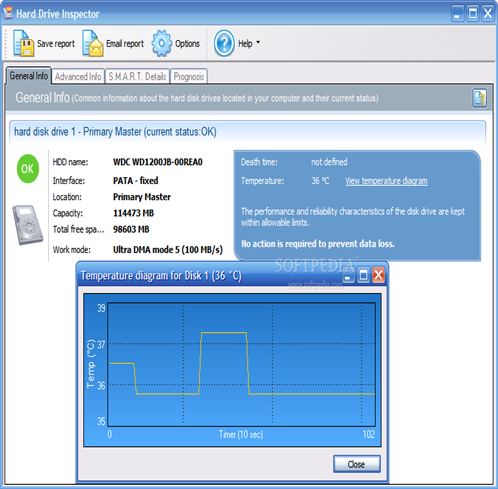Image resolution: width=498 pixels, height=489 pixels.
Task: Click the Options label in toolbar
Action: tap(187, 44)
